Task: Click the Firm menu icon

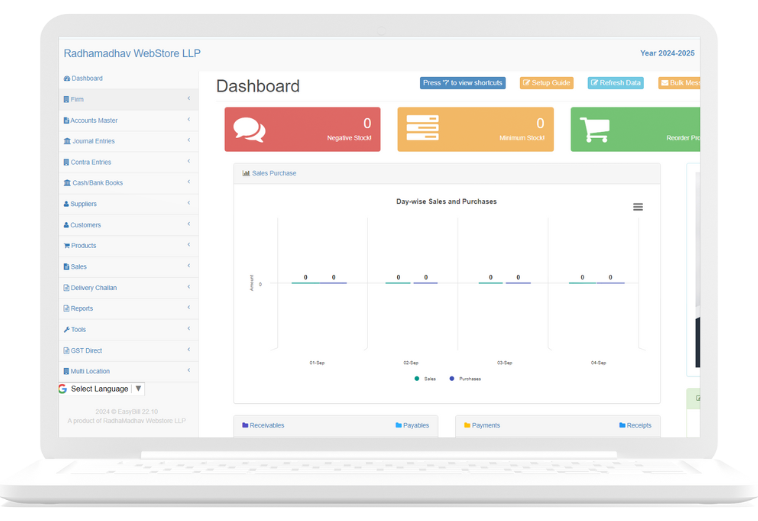Action: click(66, 100)
